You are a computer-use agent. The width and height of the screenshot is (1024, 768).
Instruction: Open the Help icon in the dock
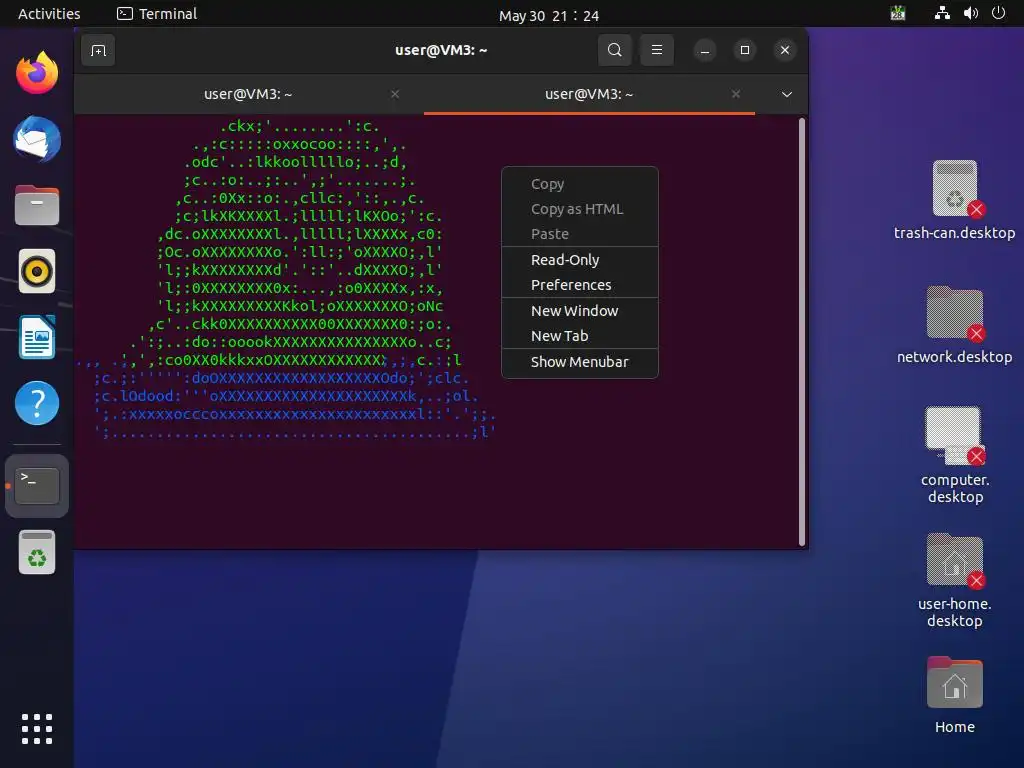click(37, 403)
